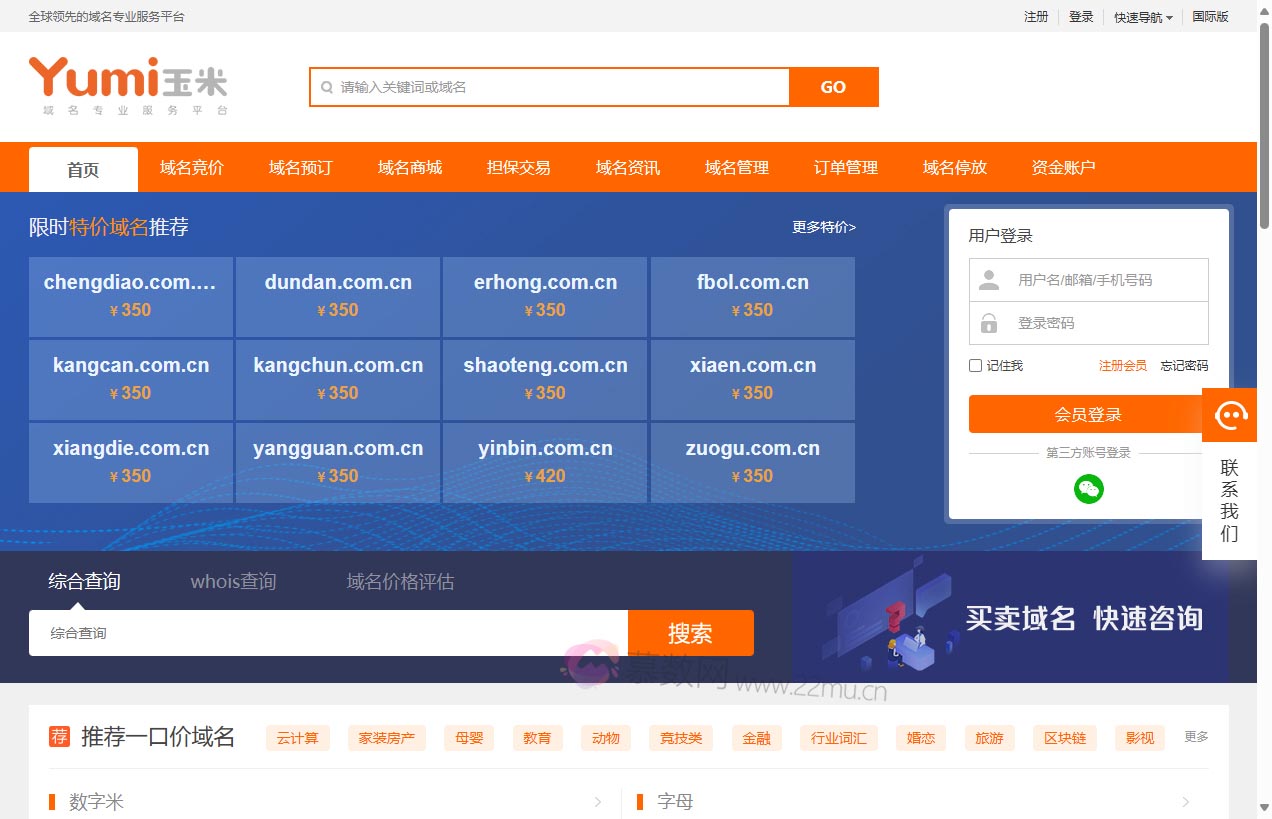Click the 注册会员 registration link
The height and width of the screenshot is (819, 1272).
click(x=1123, y=365)
